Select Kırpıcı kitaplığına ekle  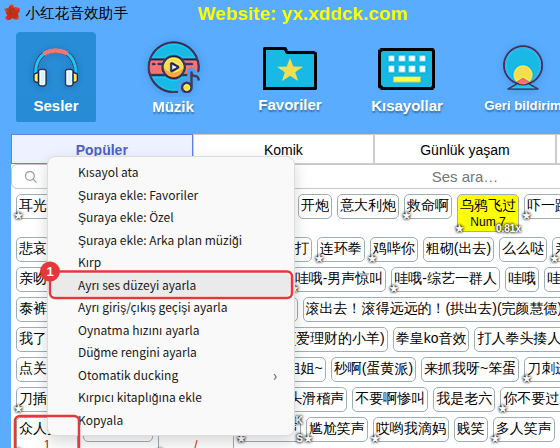click(171, 398)
